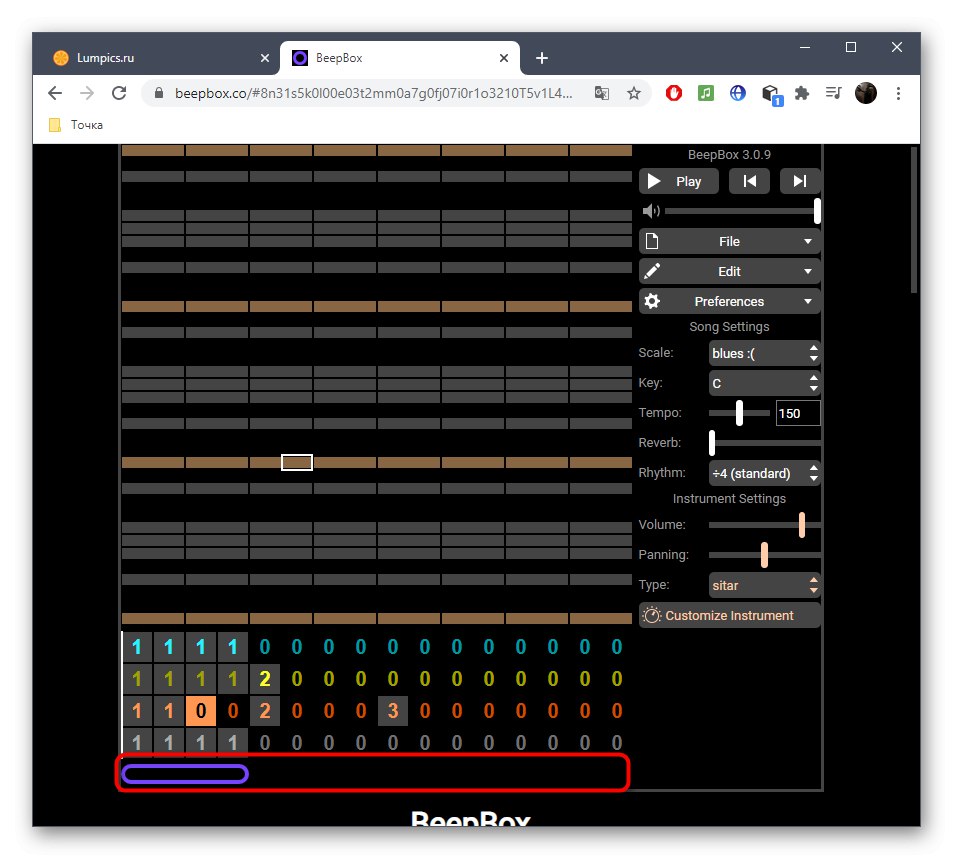Click the page vertical scrollbar

click(x=913, y=220)
